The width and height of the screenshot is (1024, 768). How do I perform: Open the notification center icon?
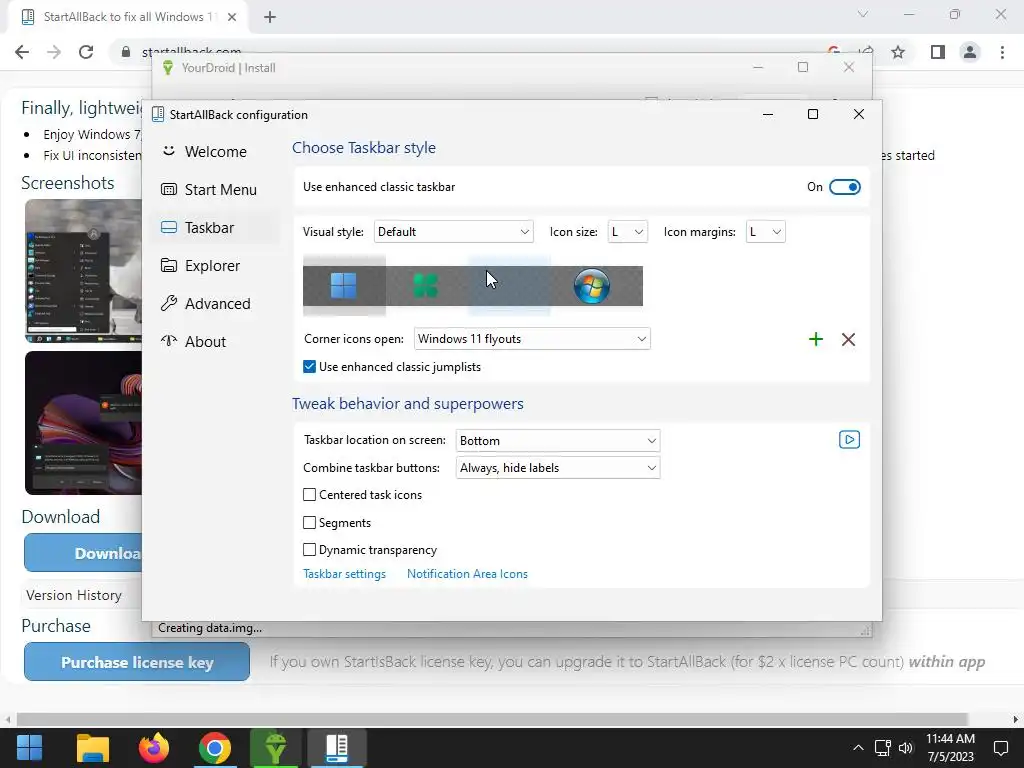[1000, 748]
